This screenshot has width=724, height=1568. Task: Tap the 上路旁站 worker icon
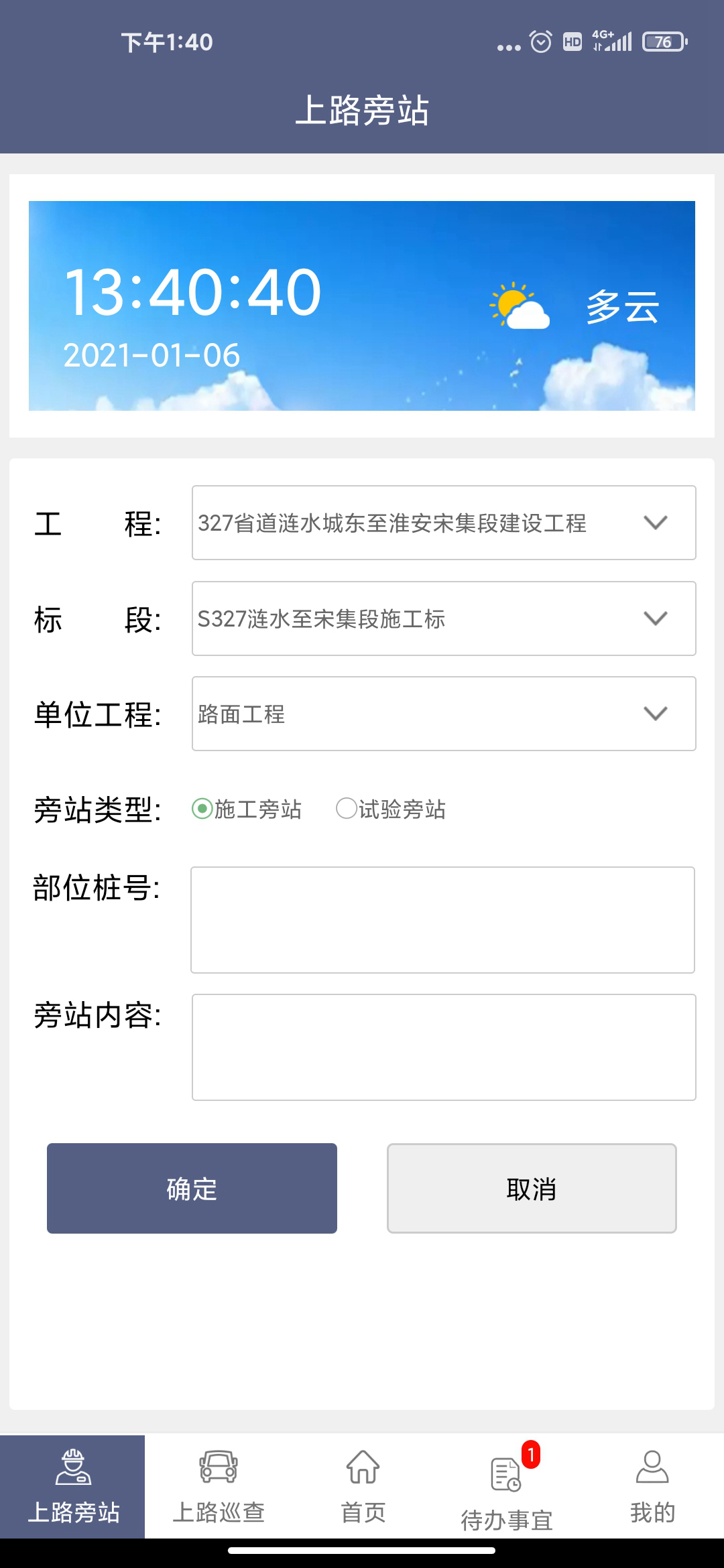72,1466
